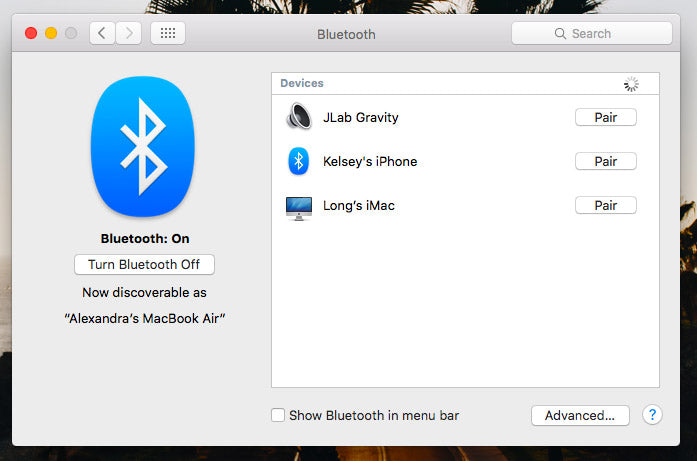Click the Bluetooth window title
697x461 pixels.
(346, 34)
